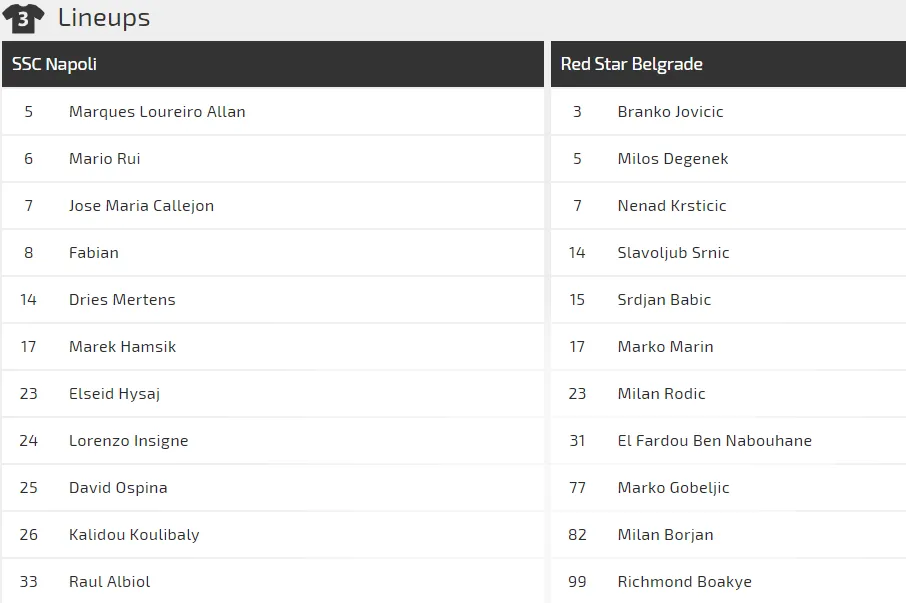The width and height of the screenshot is (906, 603).
Task: Open Marek Hamsik's player entry
Action: point(122,347)
